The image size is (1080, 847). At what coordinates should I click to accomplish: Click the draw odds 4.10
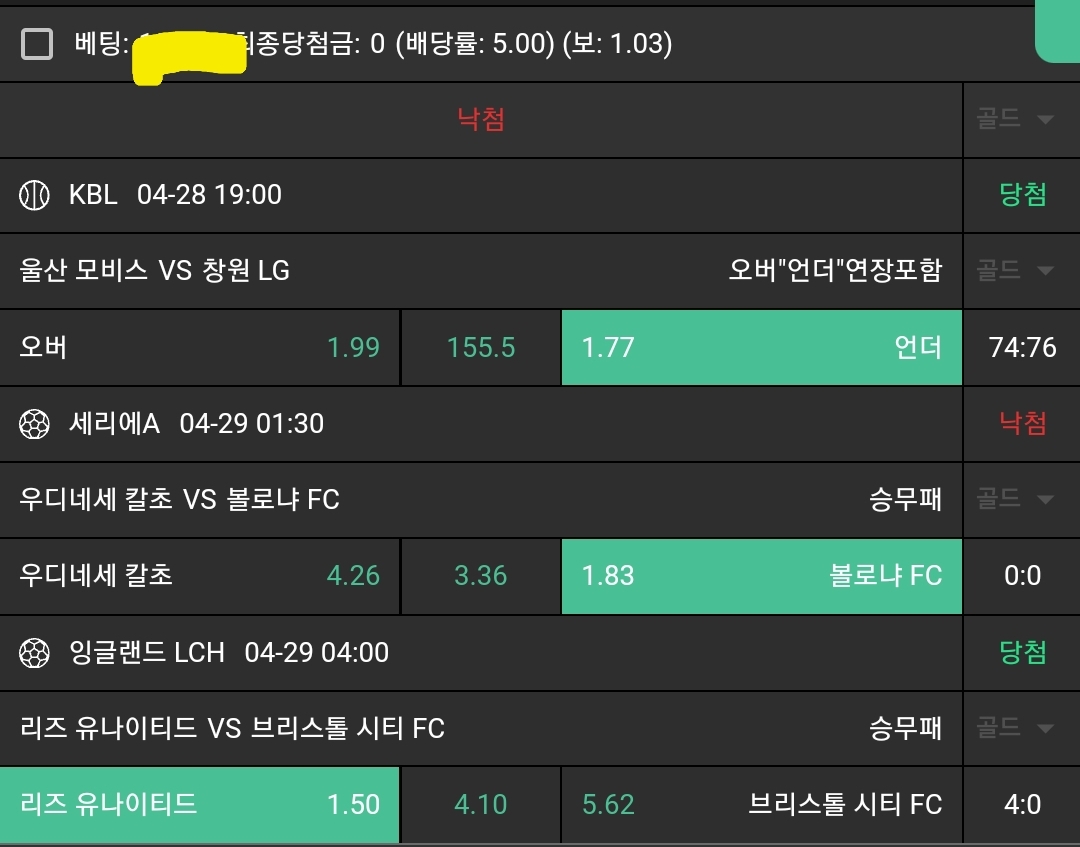point(481,804)
